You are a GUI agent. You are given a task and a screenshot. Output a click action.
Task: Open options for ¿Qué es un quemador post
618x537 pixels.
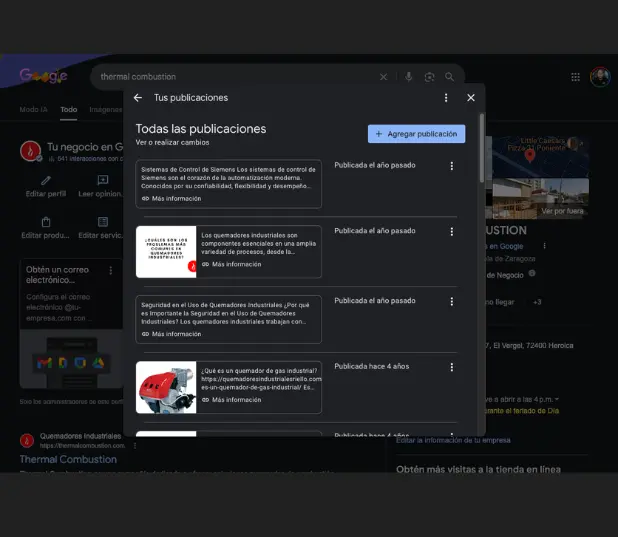coord(452,367)
